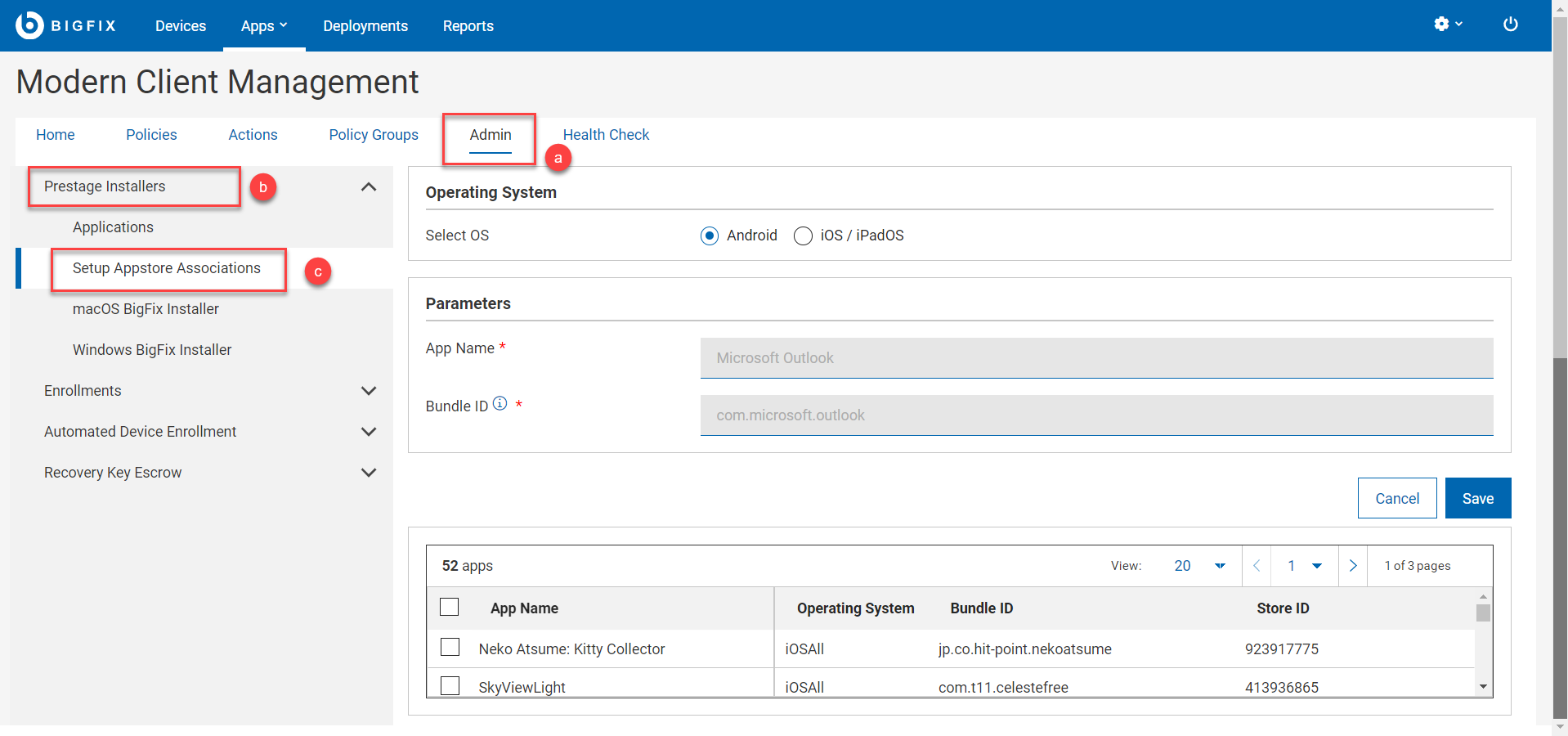Click the Bundle ID info icon
Viewport: 1568px width, 736px height.
500,403
